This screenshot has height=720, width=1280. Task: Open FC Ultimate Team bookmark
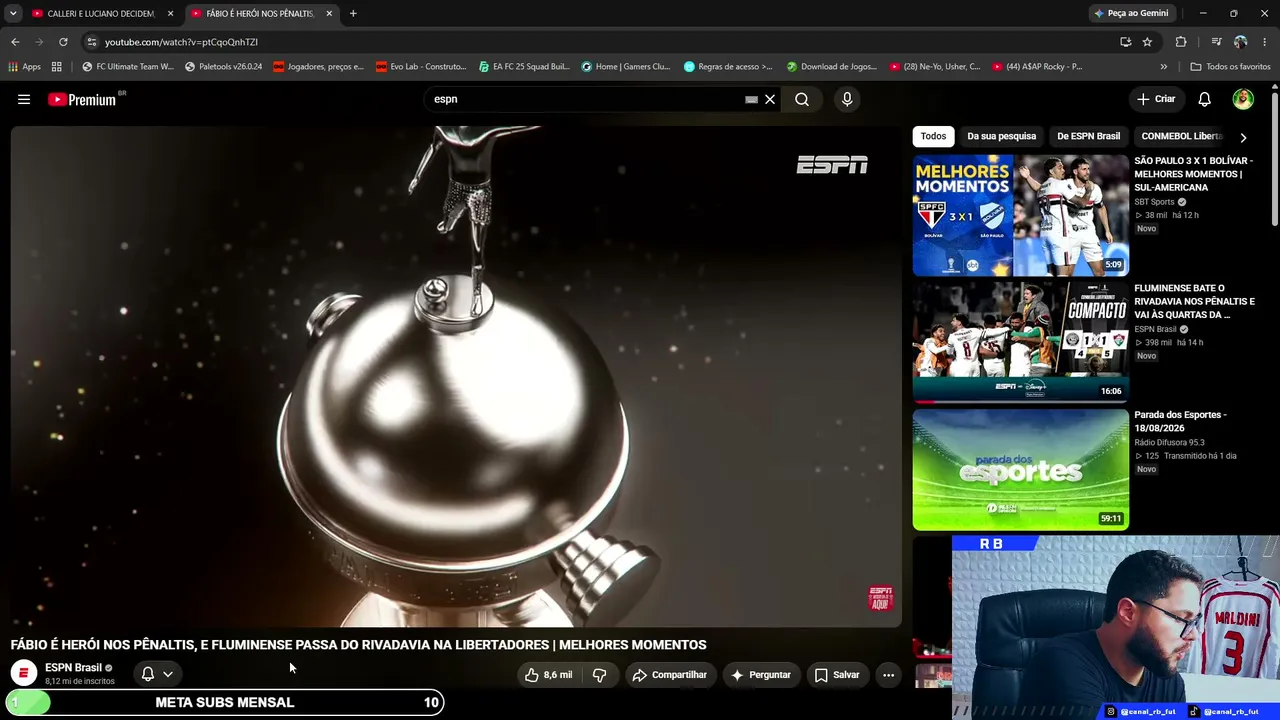128,67
